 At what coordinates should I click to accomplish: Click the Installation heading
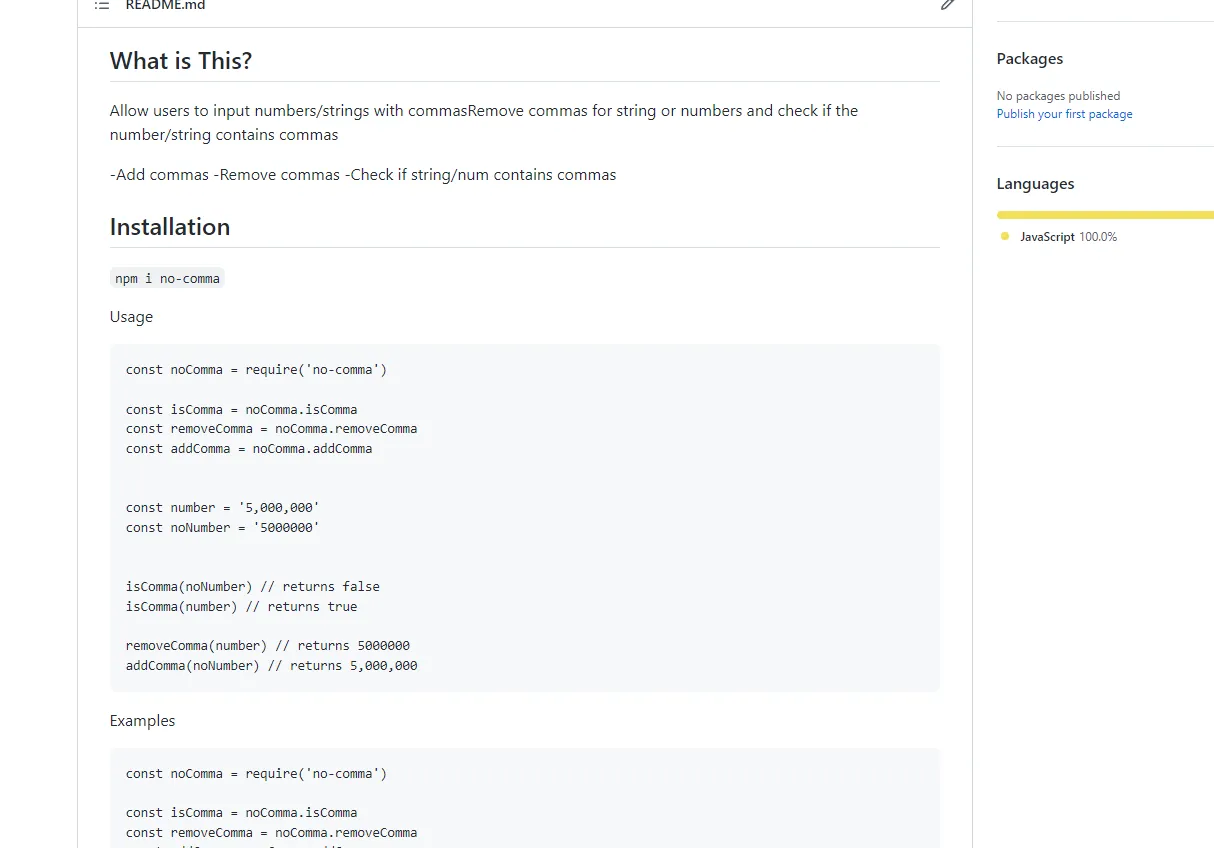pyautogui.click(x=170, y=227)
